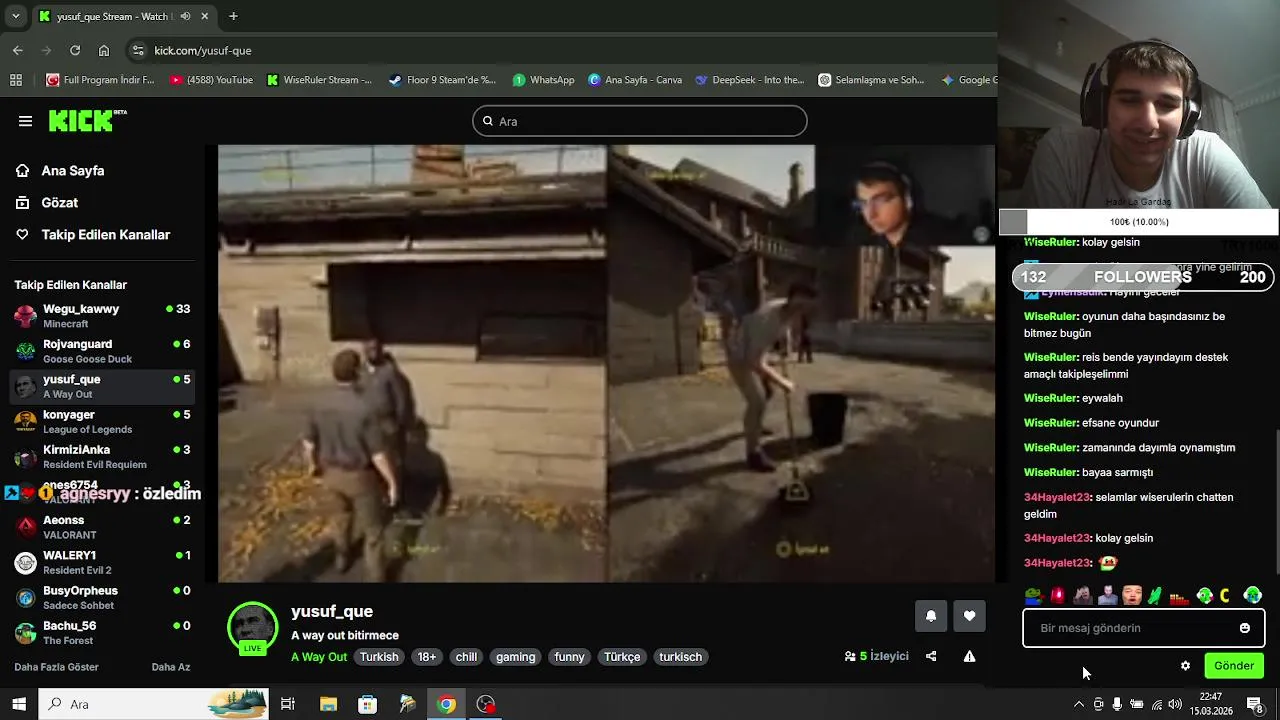Open the DeepSeek bookmark

point(750,80)
